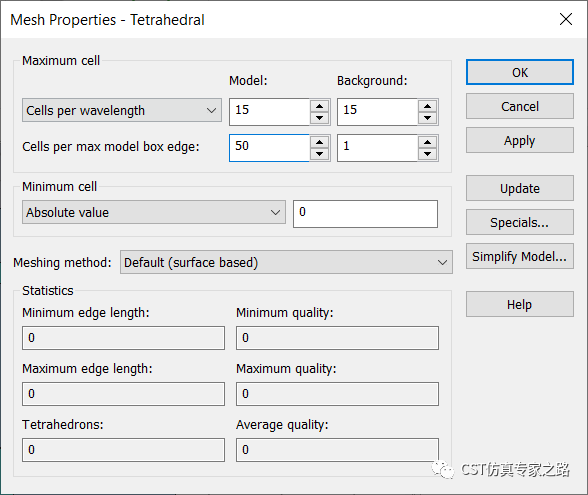Image resolution: width=588 pixels, height=495 pixels.
Task: Increase Model cells per wavelength value
Action: click(x=320, y=106)
